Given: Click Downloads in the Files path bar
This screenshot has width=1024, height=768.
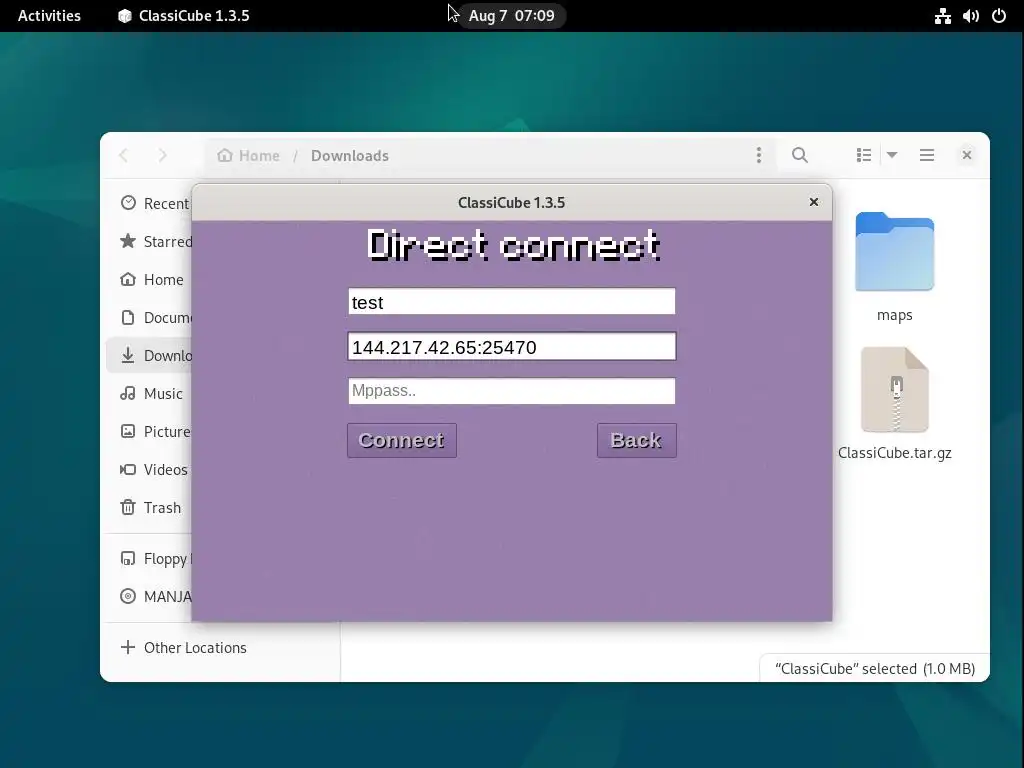Looking at the screenshot, I should pos(349,155).
